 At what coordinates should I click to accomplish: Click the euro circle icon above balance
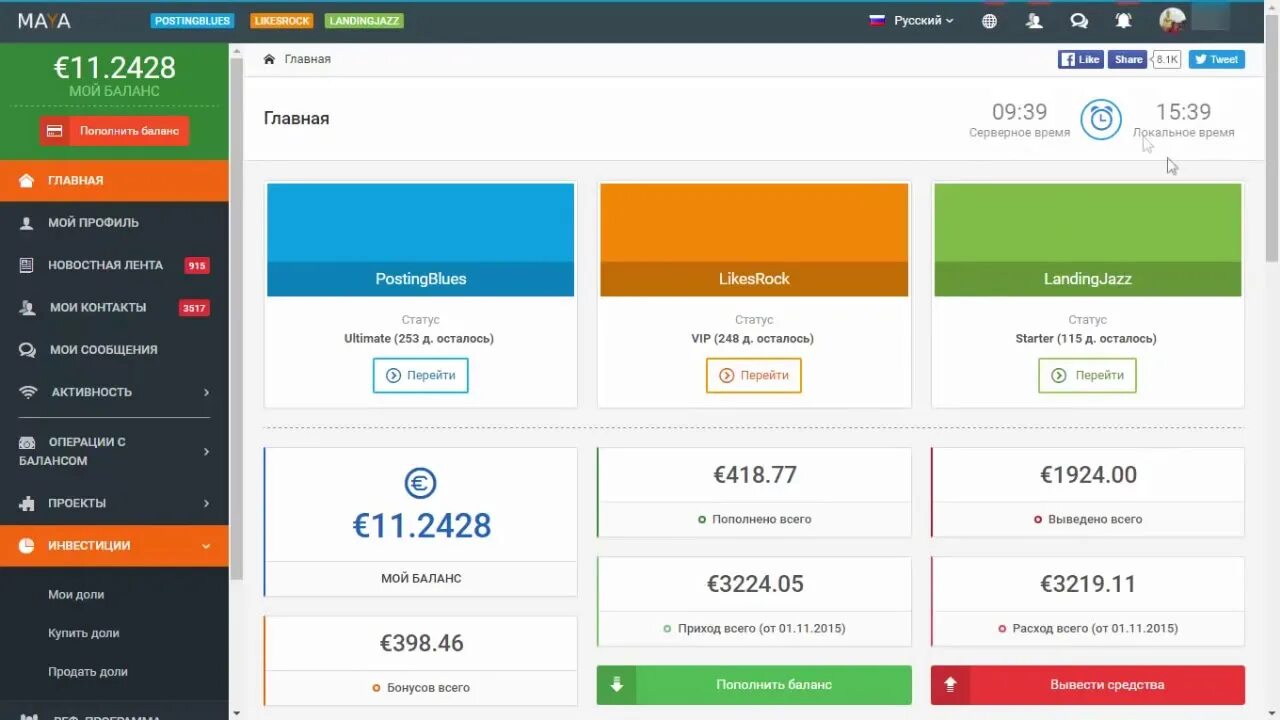pos(421,484)
